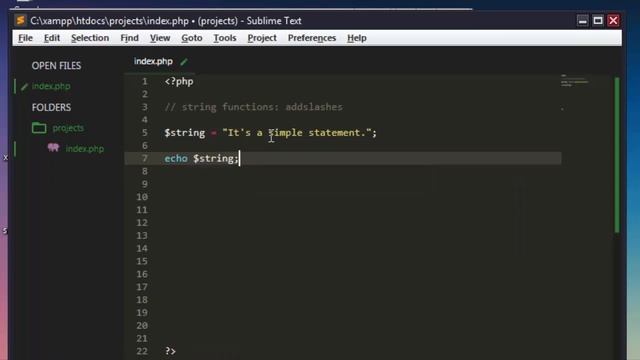Viewport: 640px width, 360px height.
Task: Open the Edit menu
Action: coord(52,38)
